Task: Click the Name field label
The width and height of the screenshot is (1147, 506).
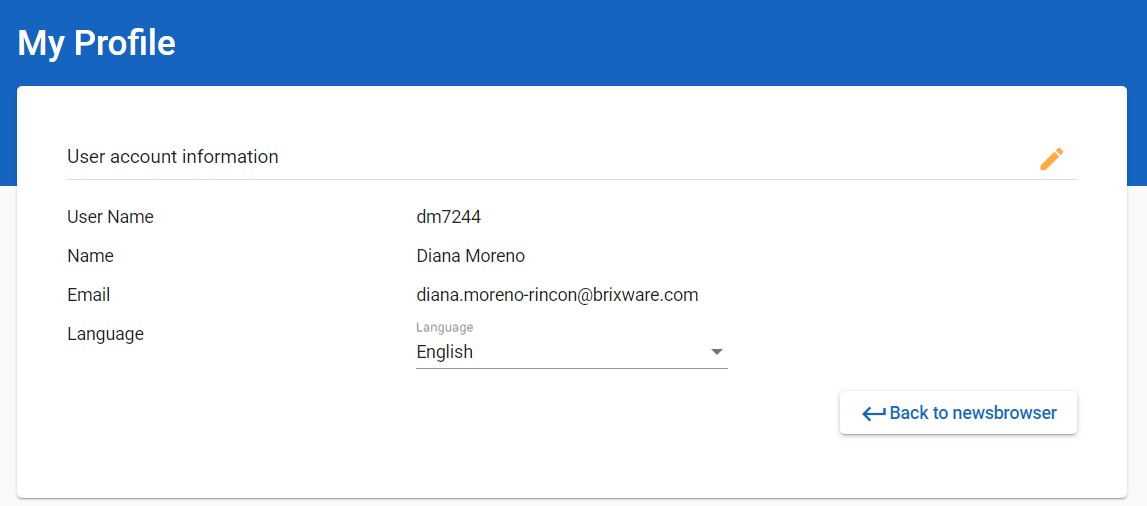Action: coord(90,256)
